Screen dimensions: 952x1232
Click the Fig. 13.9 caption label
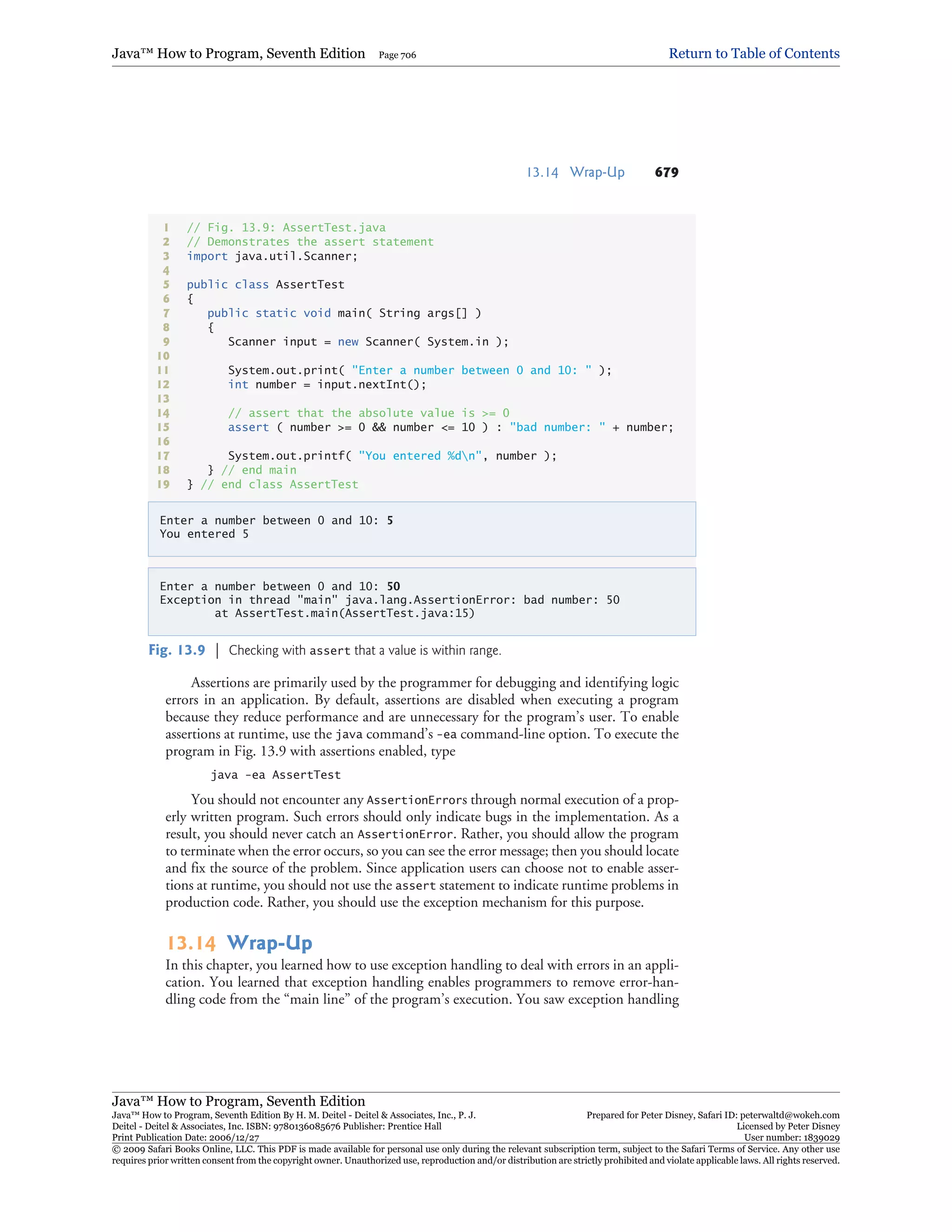tap(177, 650)
